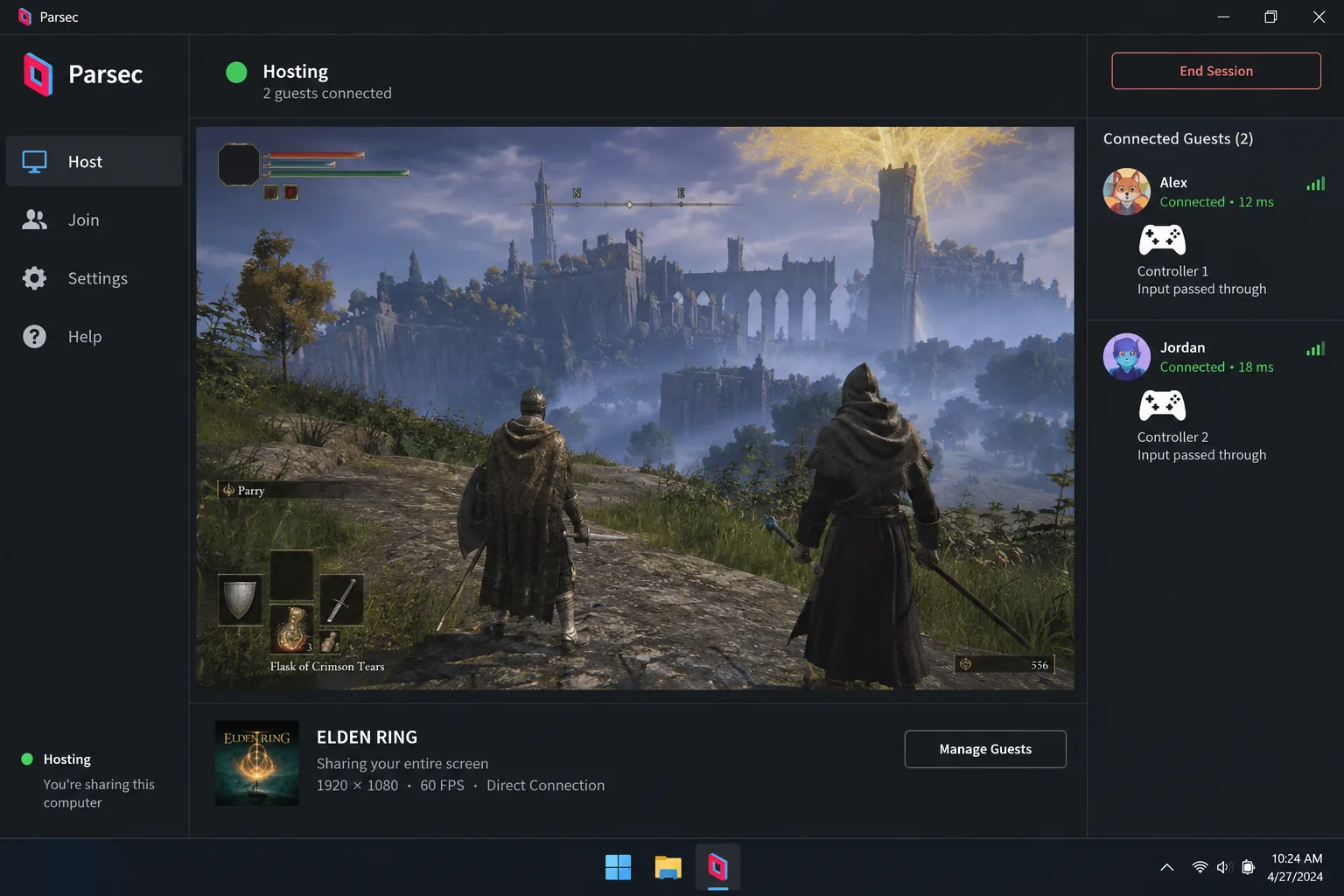This screenshot has width=1344, height=896.
Task: Click the Controller 2 gamepad icon
Action: point(1162,406)
